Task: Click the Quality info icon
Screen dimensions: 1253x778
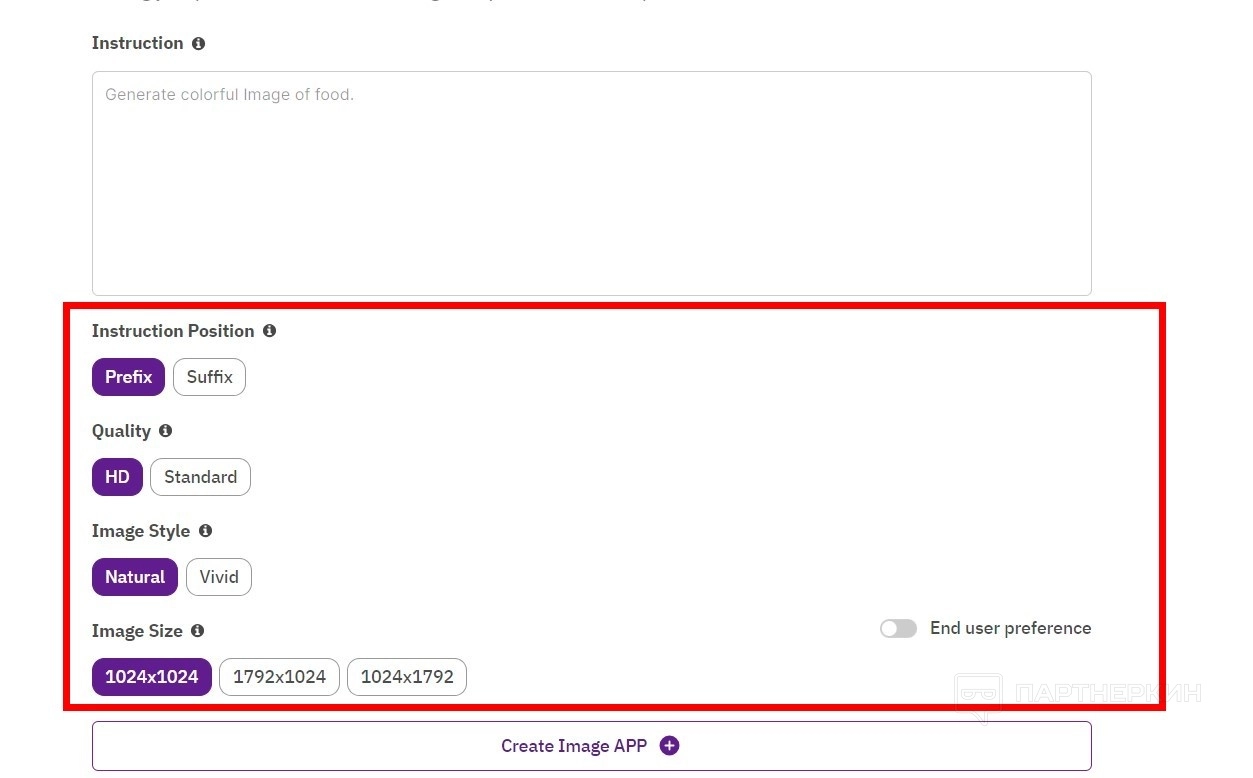Action: pos(165,431)
